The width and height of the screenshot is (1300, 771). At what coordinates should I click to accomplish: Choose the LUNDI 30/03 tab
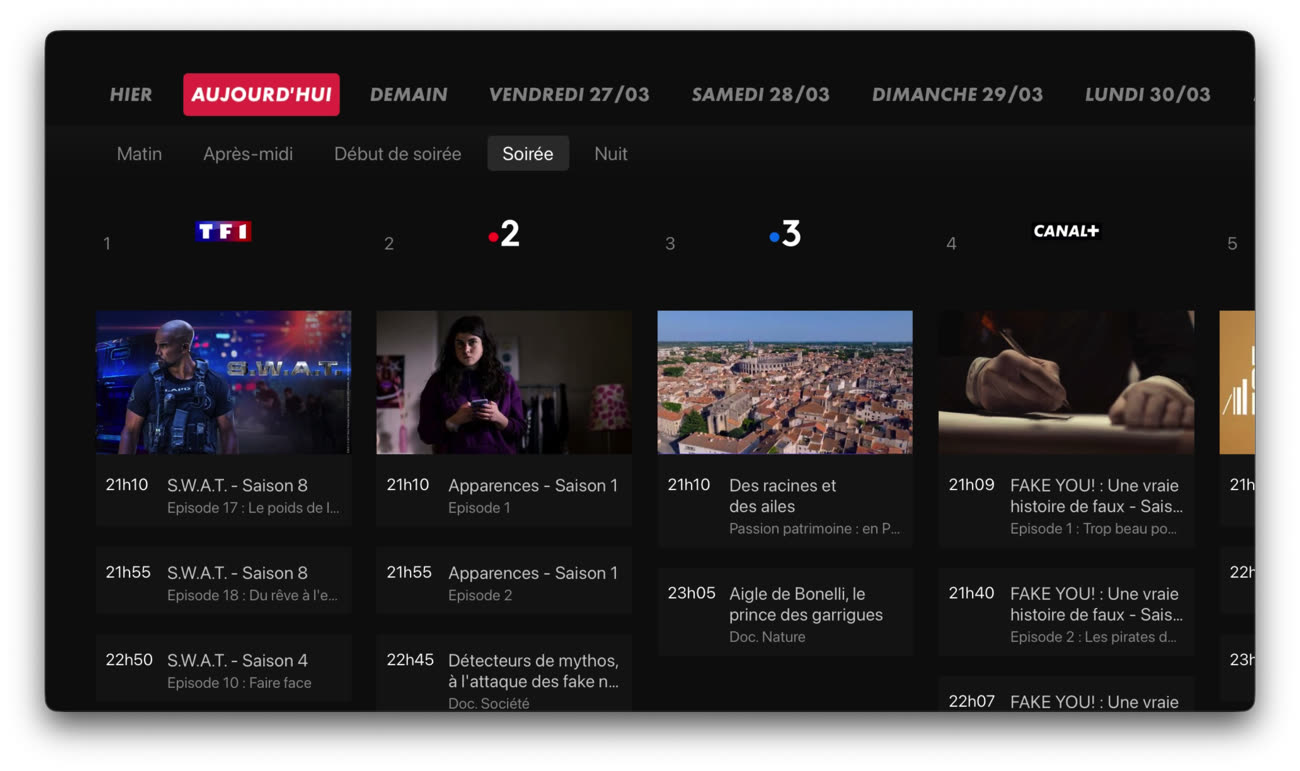(x=1147, y=95)
